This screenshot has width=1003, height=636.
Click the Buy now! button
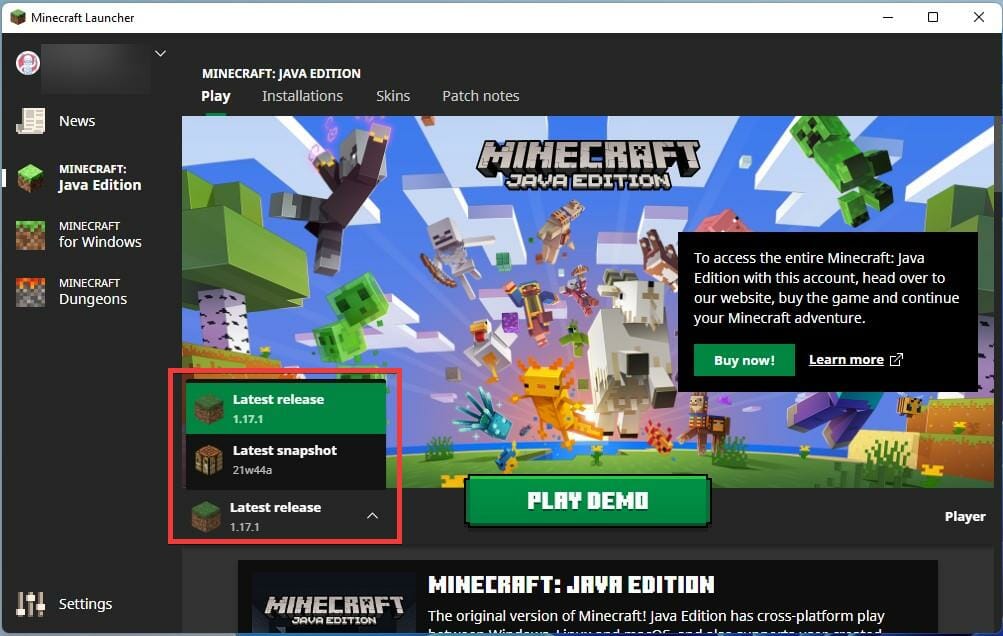[744, 360]
